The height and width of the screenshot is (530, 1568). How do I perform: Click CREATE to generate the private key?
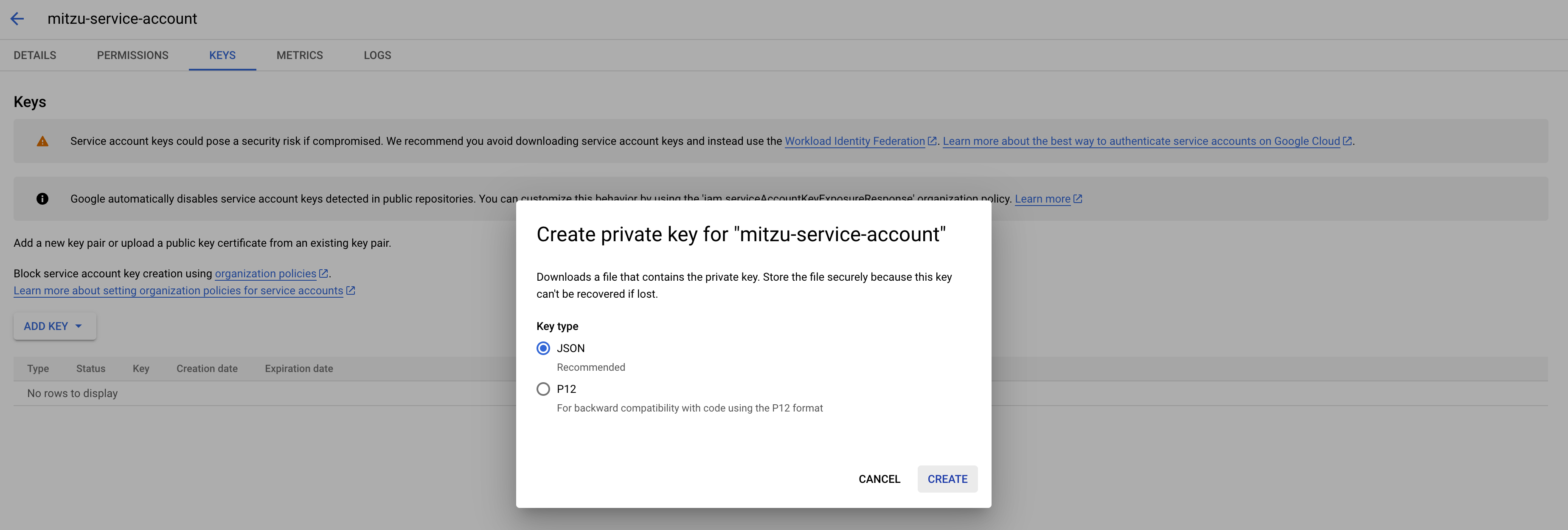(x=947, y=479)
